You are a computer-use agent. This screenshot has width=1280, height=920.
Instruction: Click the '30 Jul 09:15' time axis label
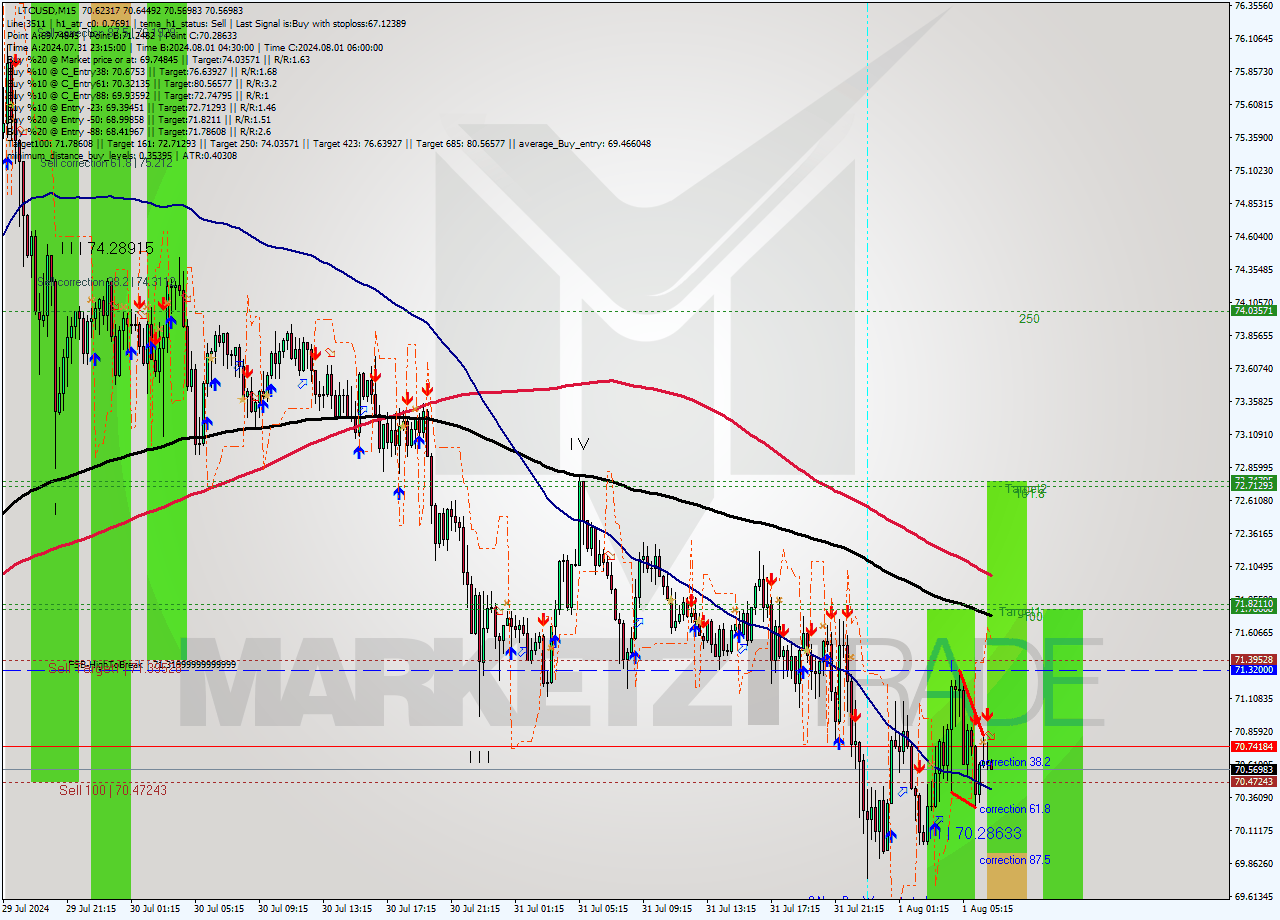(x=283, y=909)
